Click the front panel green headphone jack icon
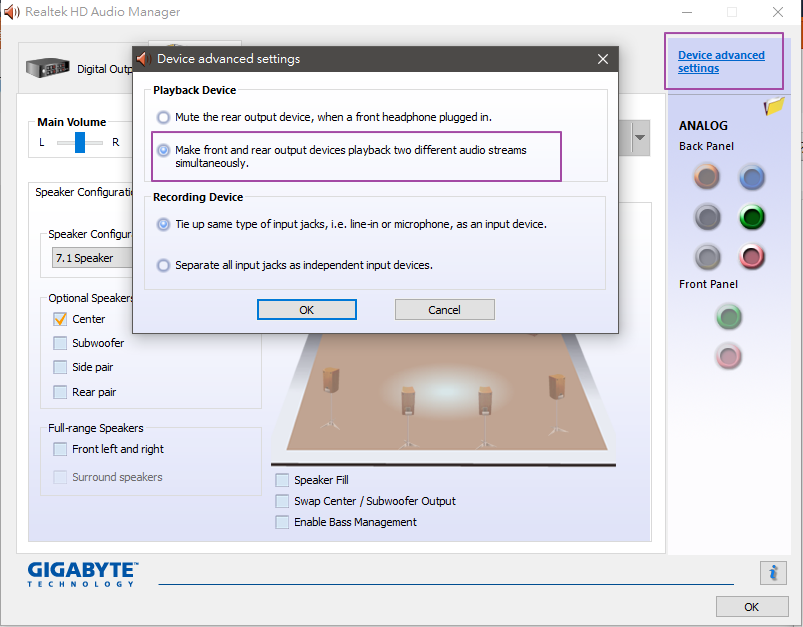803x627 pixels. tap(728, 316)
